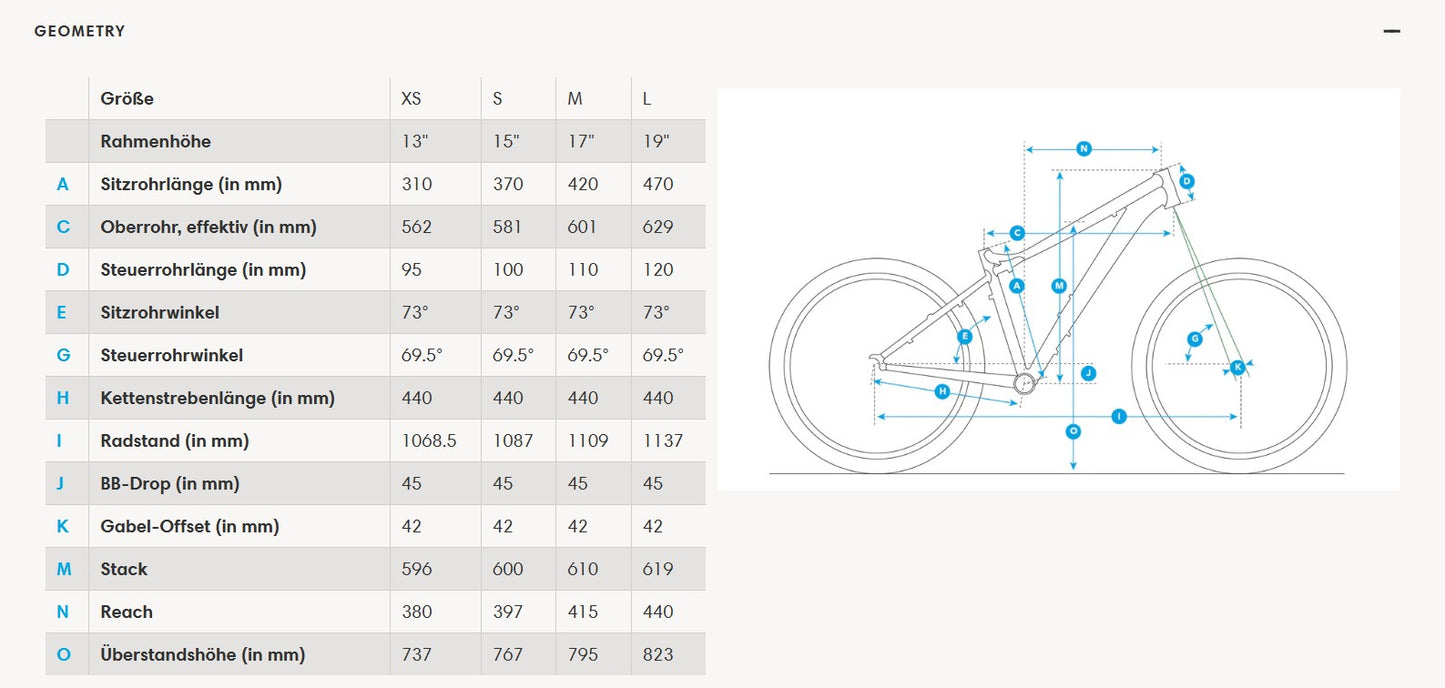Click marker H on the chainstay
This screenshot has height=688, width=1445.
(942, 391)
